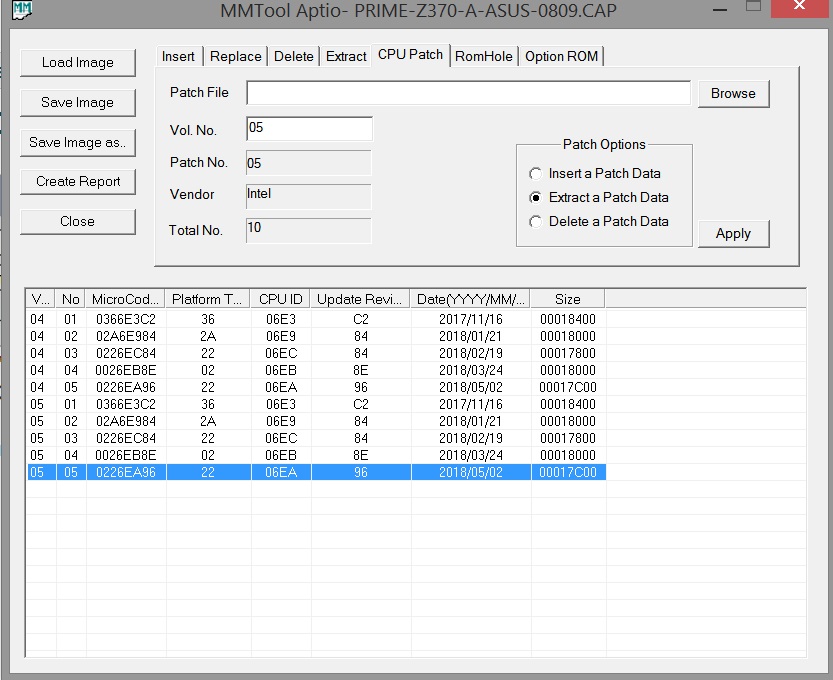Click the Update Revision column header
The width and height of the screenshot is (833, 680).
coord(360,299)
